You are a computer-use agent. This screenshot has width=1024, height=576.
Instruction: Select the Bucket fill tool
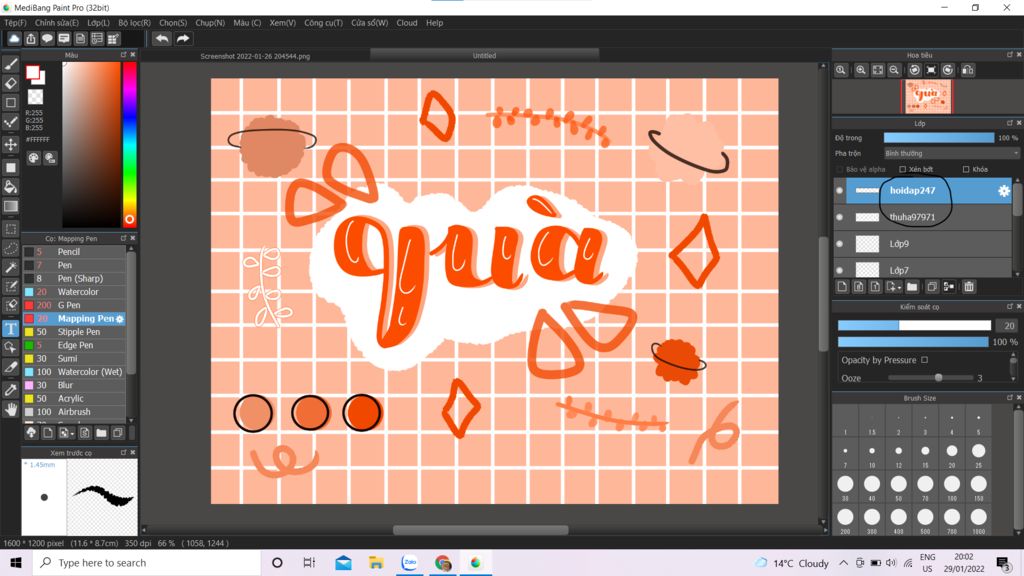(x=10, y=187)
